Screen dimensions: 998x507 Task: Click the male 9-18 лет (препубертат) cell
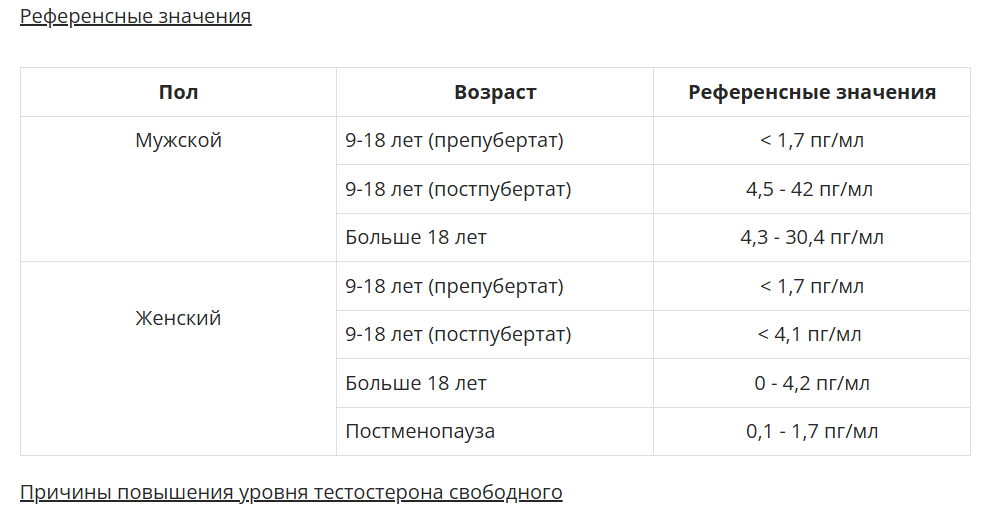(x=495, y=141)
